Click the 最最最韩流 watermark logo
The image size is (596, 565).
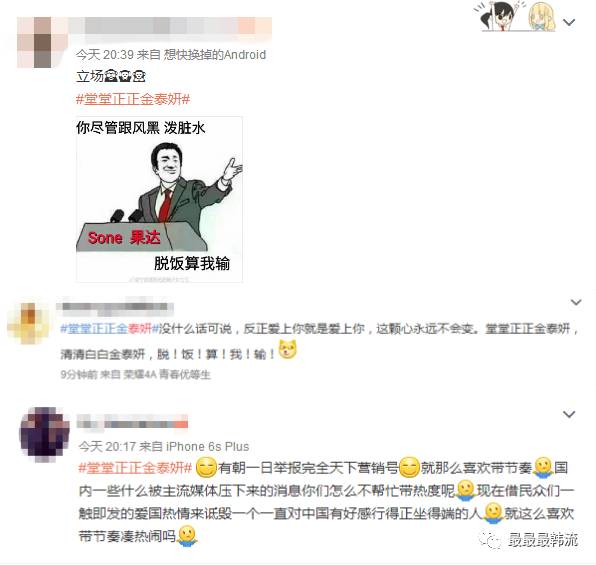click(528, 539)
